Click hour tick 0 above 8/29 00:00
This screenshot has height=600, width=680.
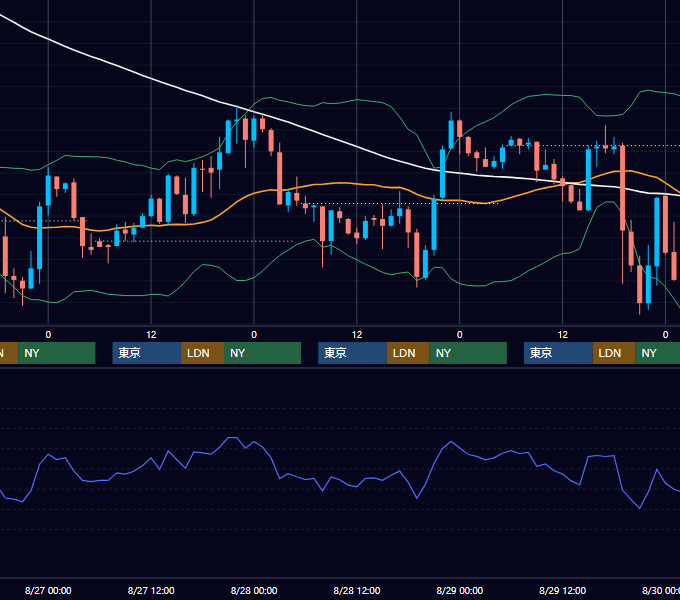pyautogui.click(x=460, y=335)
